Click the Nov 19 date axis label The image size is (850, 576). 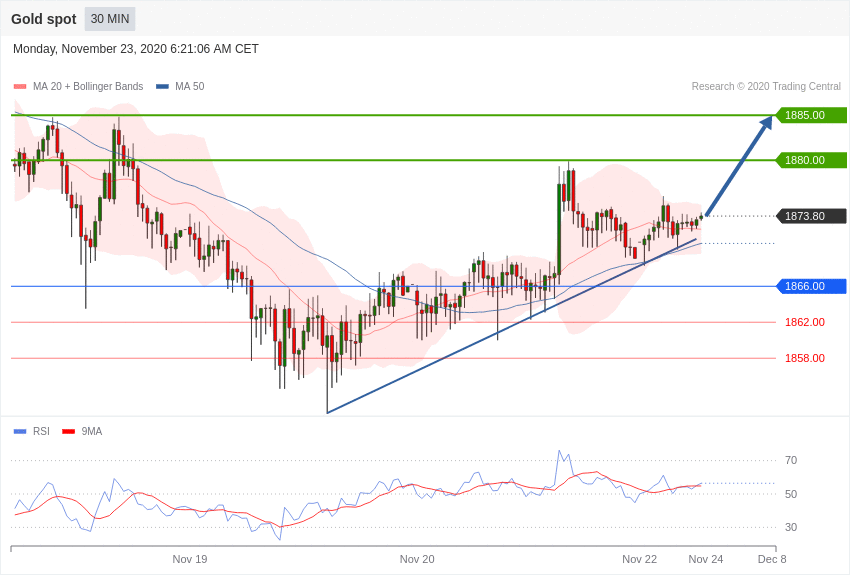point(190,559)
